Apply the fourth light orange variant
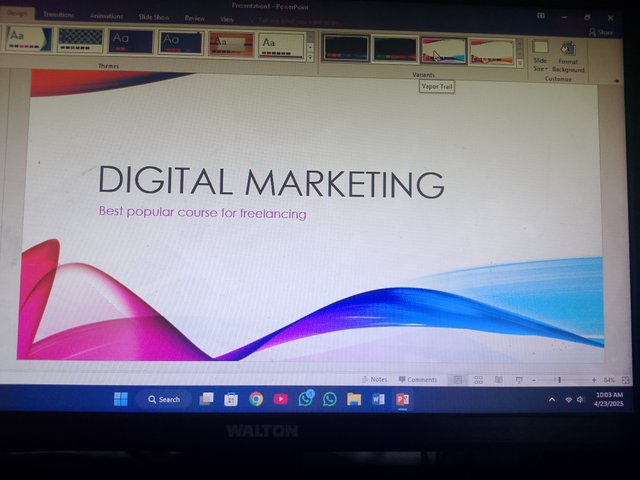This screenshot has width=640, height=480. 491,52
